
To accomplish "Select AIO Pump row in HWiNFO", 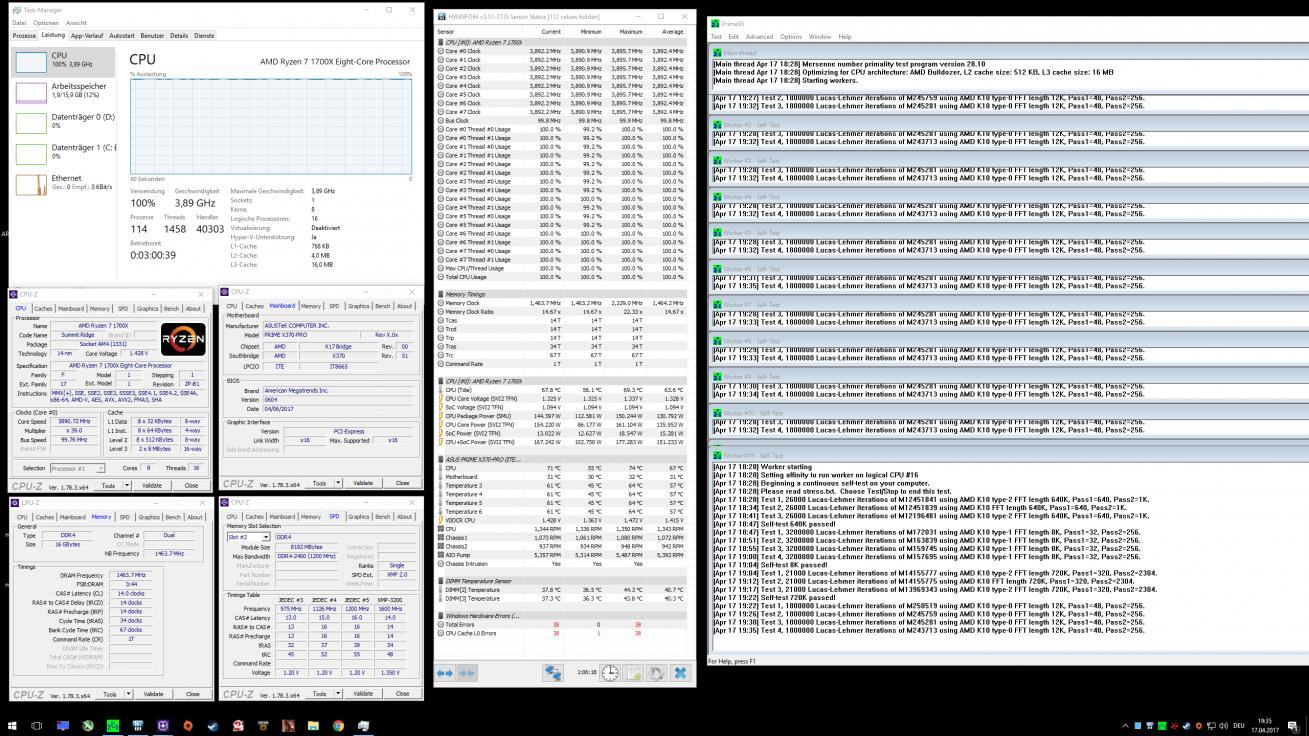I will (561, 555).
